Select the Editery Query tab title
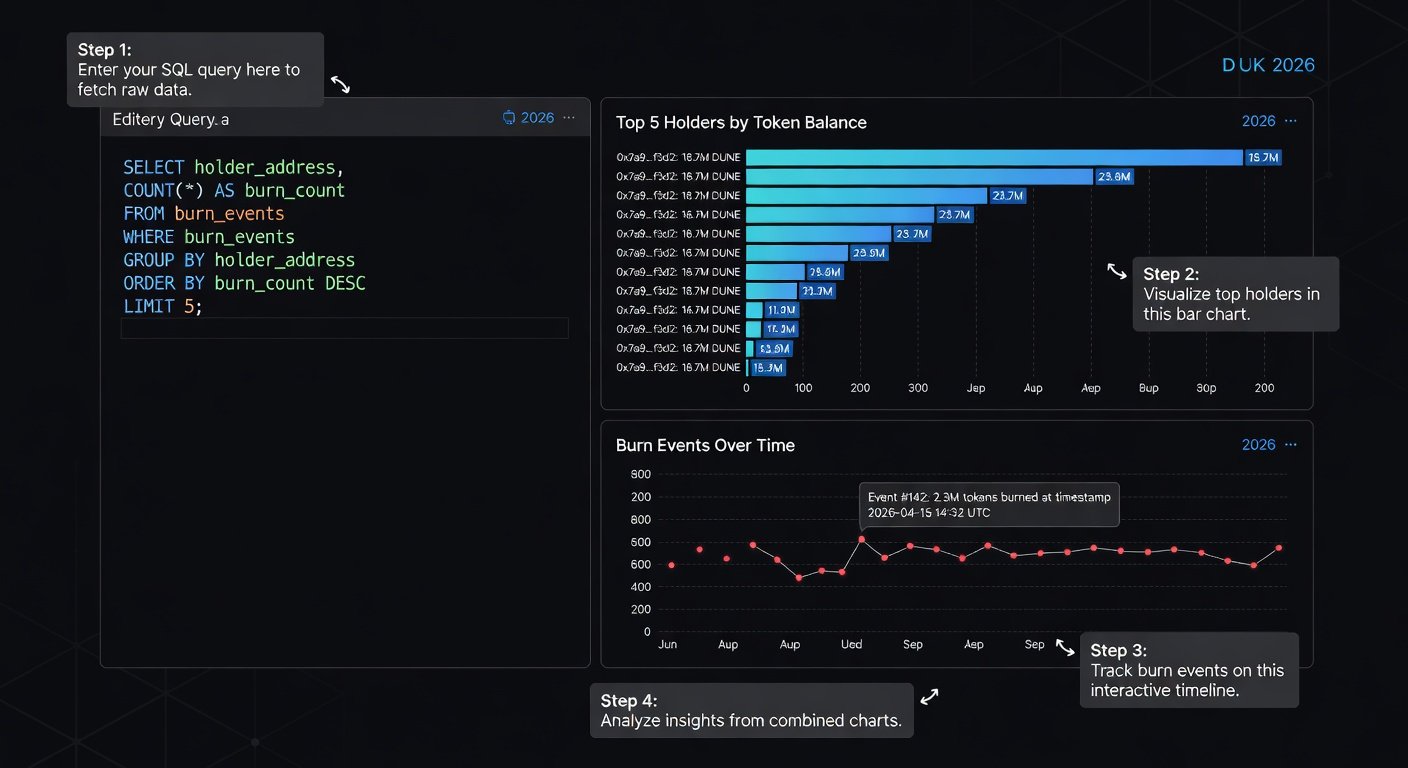The image size is (1408, 768). point(171,119)
